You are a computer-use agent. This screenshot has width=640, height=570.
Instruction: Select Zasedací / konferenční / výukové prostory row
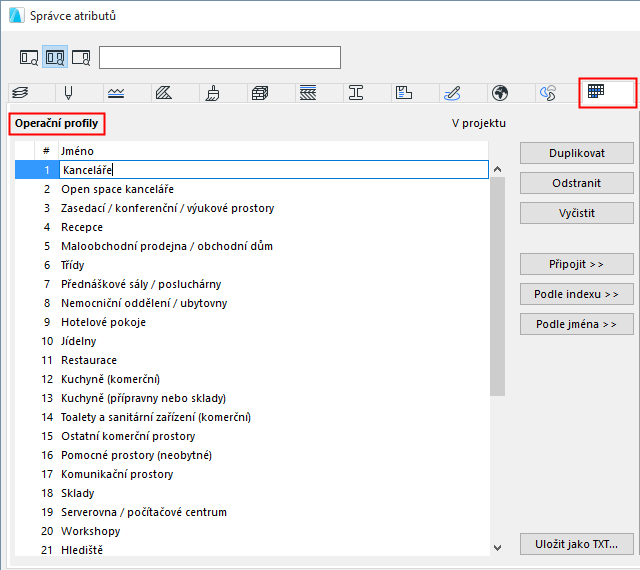pos(251,208)
